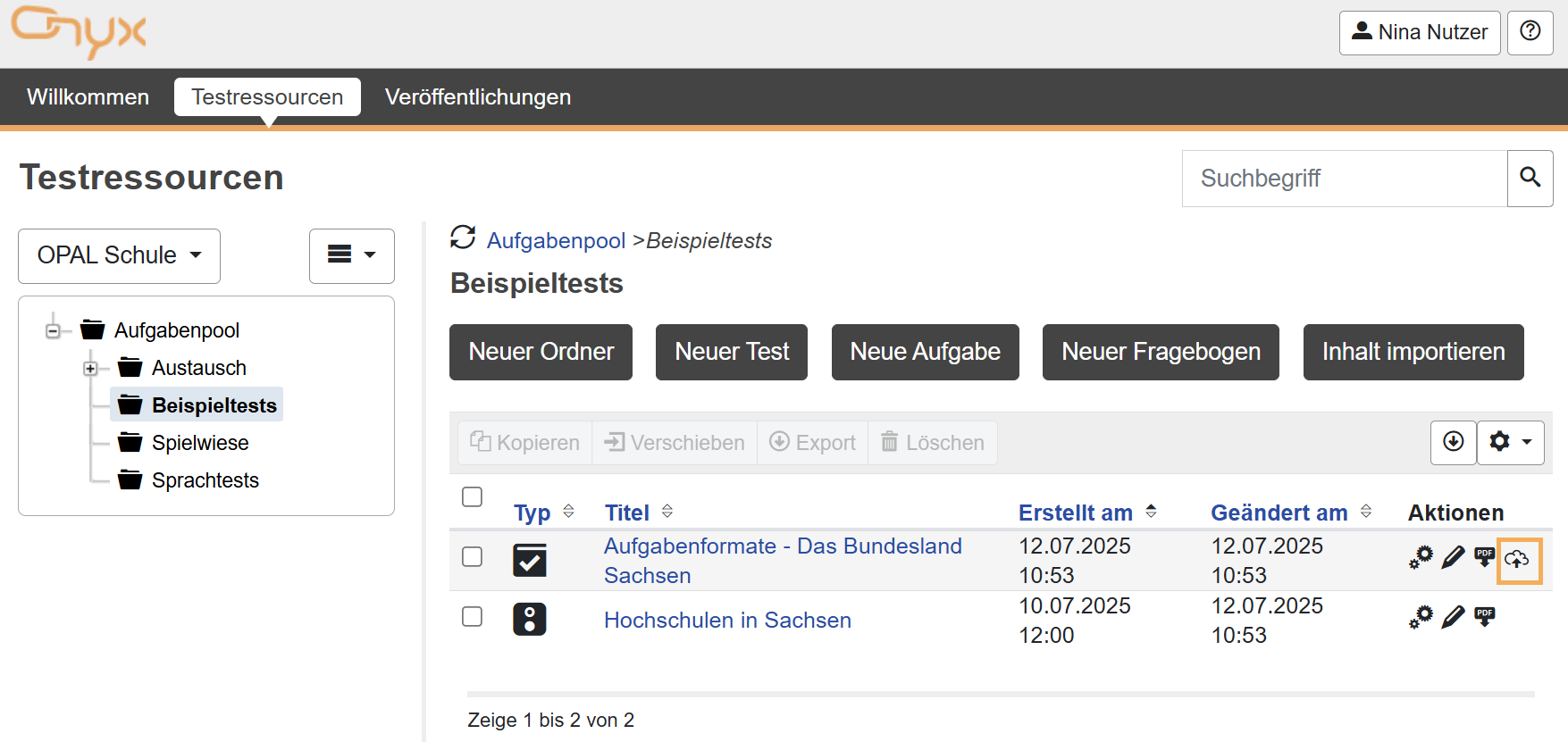Check the Aufgabenformate row checkbox
The image size is (1568, 742).
(473, 556)
